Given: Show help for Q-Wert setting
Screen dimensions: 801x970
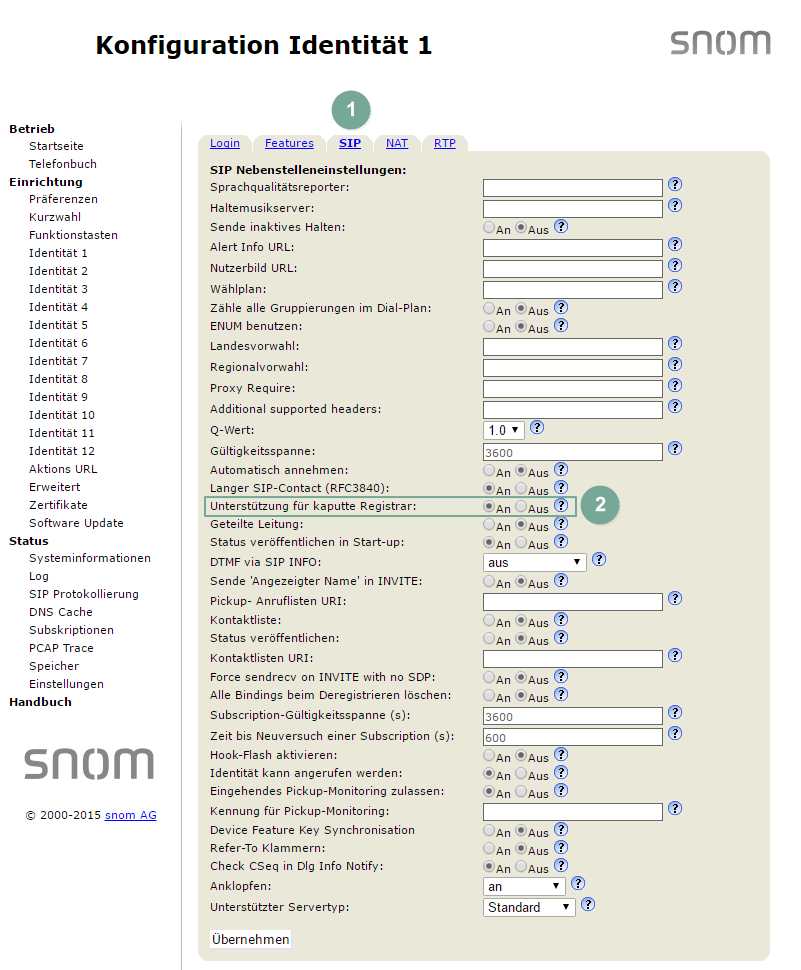Looking at the screenshot, I should (x=537, y=427).
